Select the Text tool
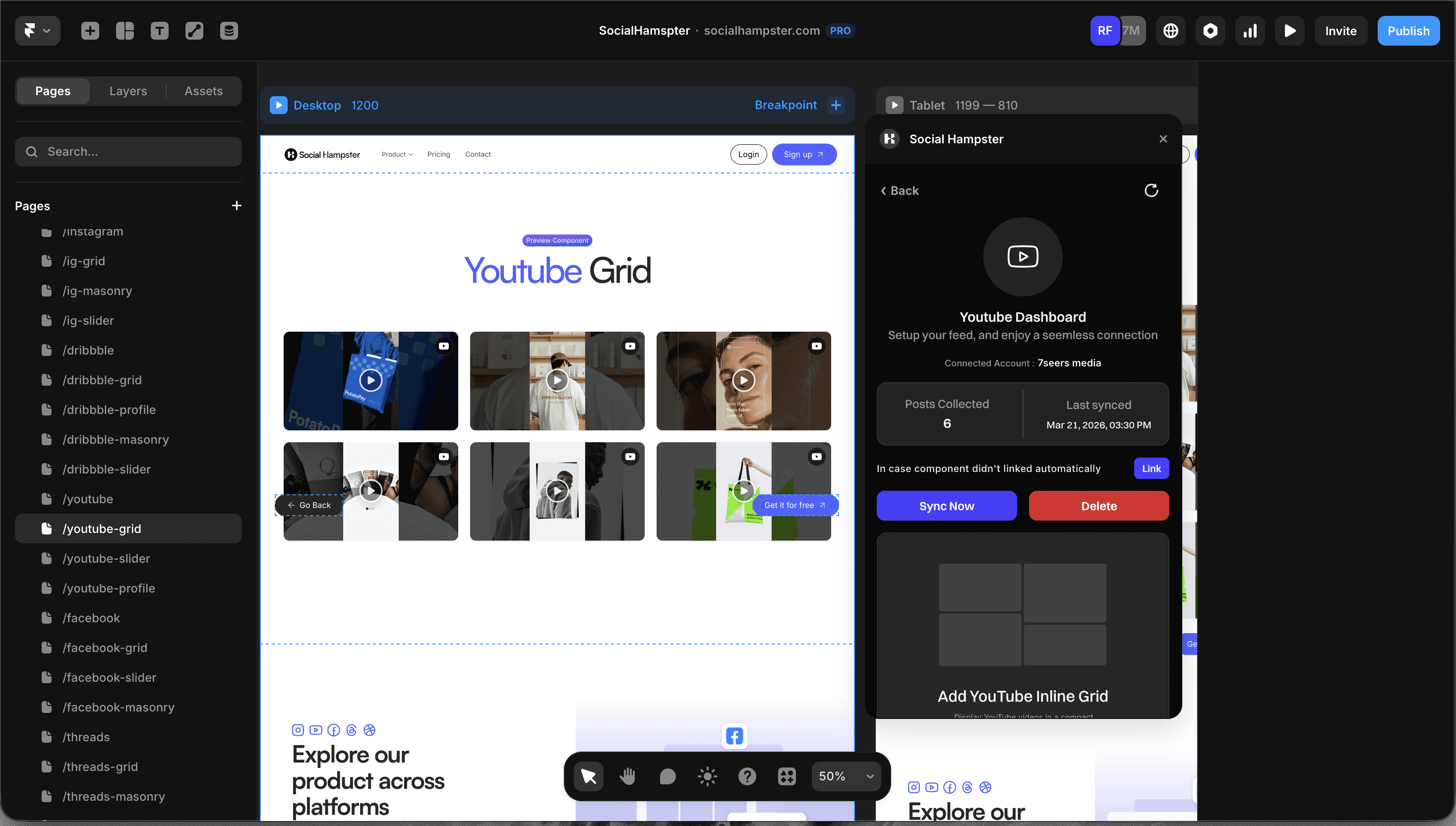The width and height of the screenshot is (1456, 826). [160, 31]
